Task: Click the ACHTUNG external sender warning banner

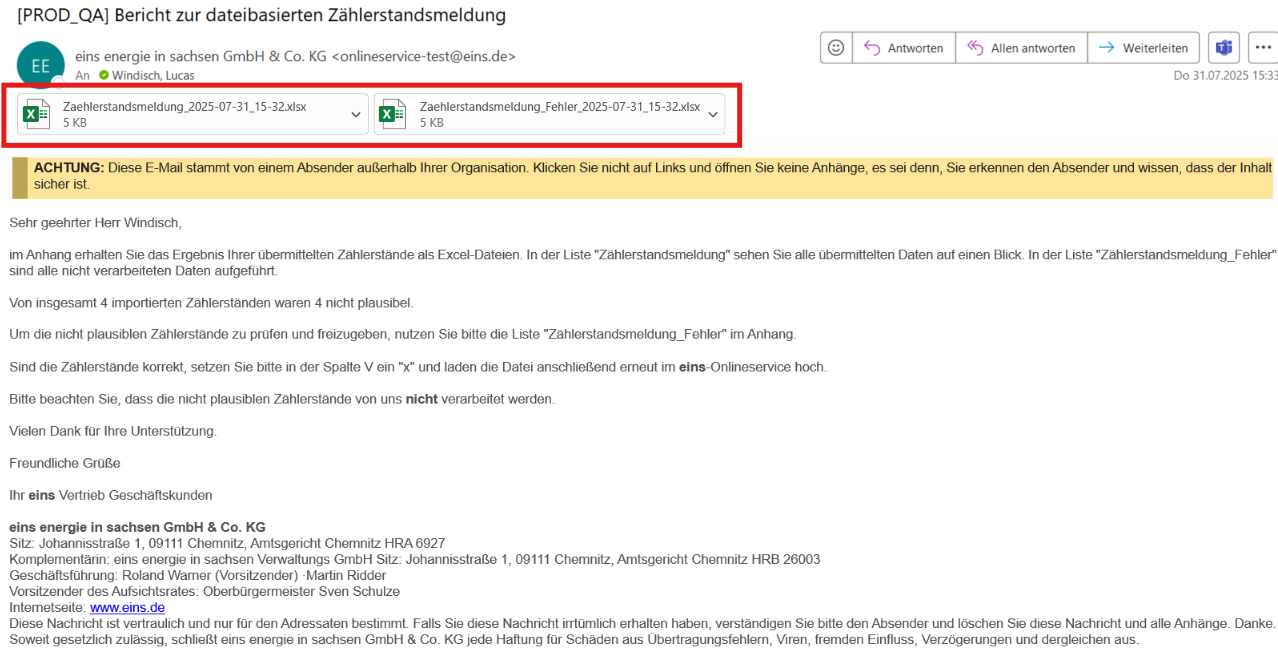Action: (x=642, y=177)
